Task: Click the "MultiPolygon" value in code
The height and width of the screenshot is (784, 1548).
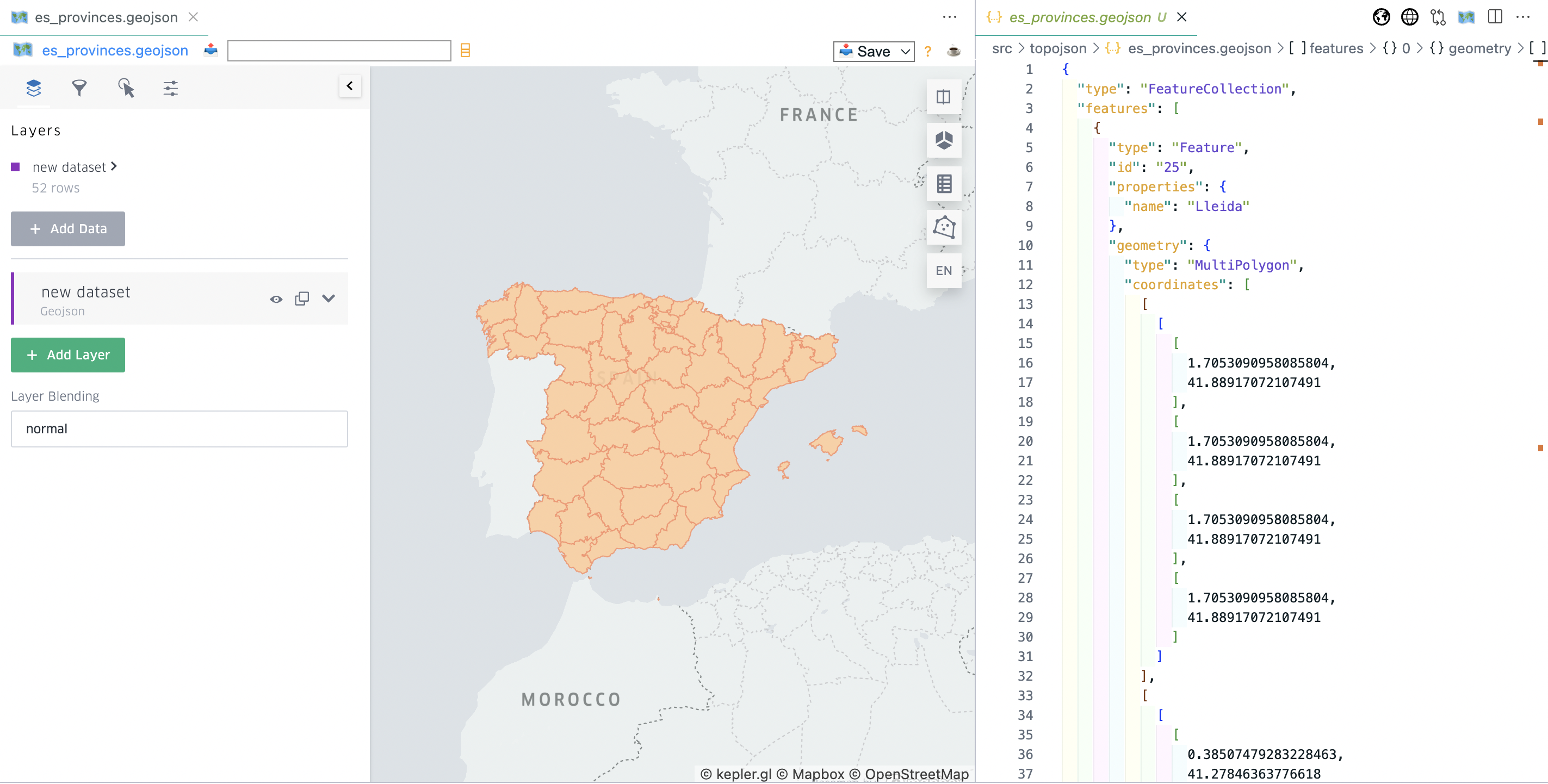Action: point(1242,265)
